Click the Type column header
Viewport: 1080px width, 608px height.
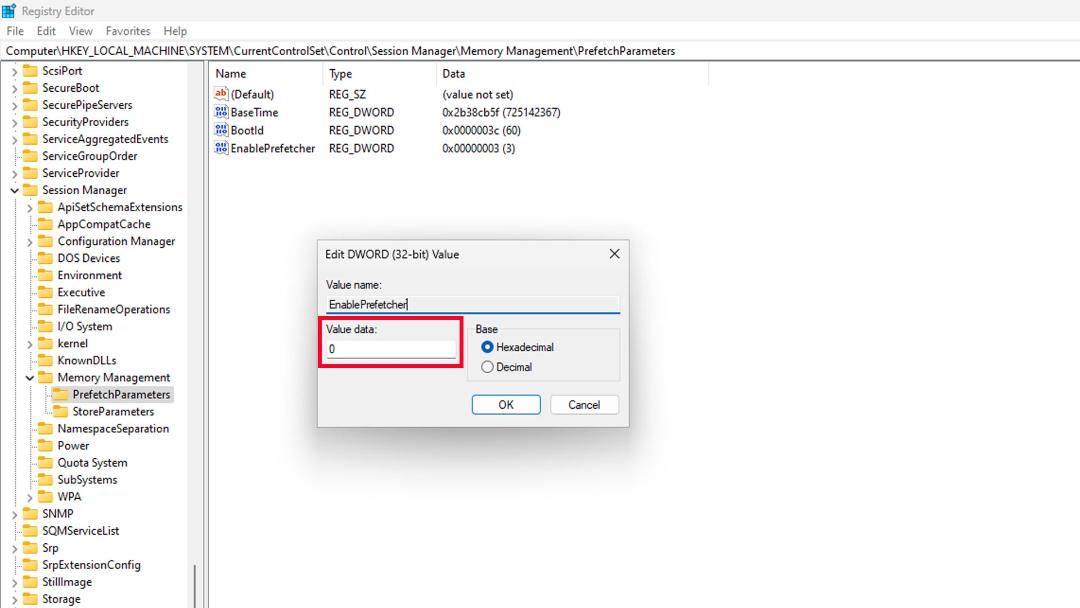(380, 74)
